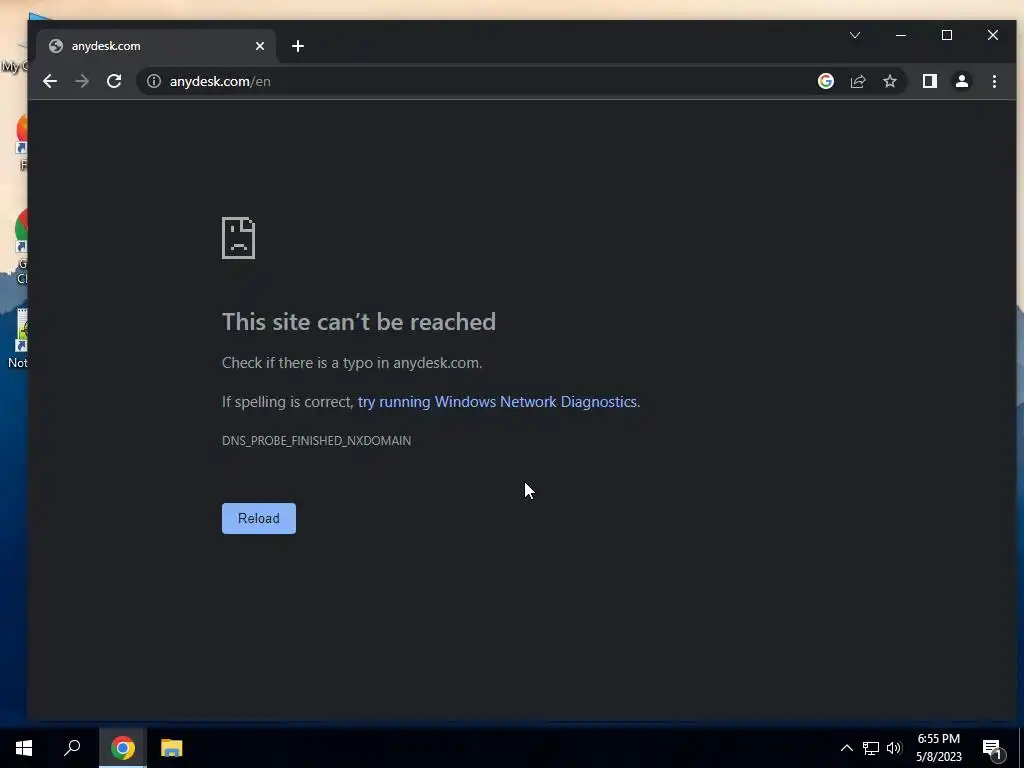Open the Windows Start menu
The height and width of the screenshot is (768, 1024).
tap(24, 748)
